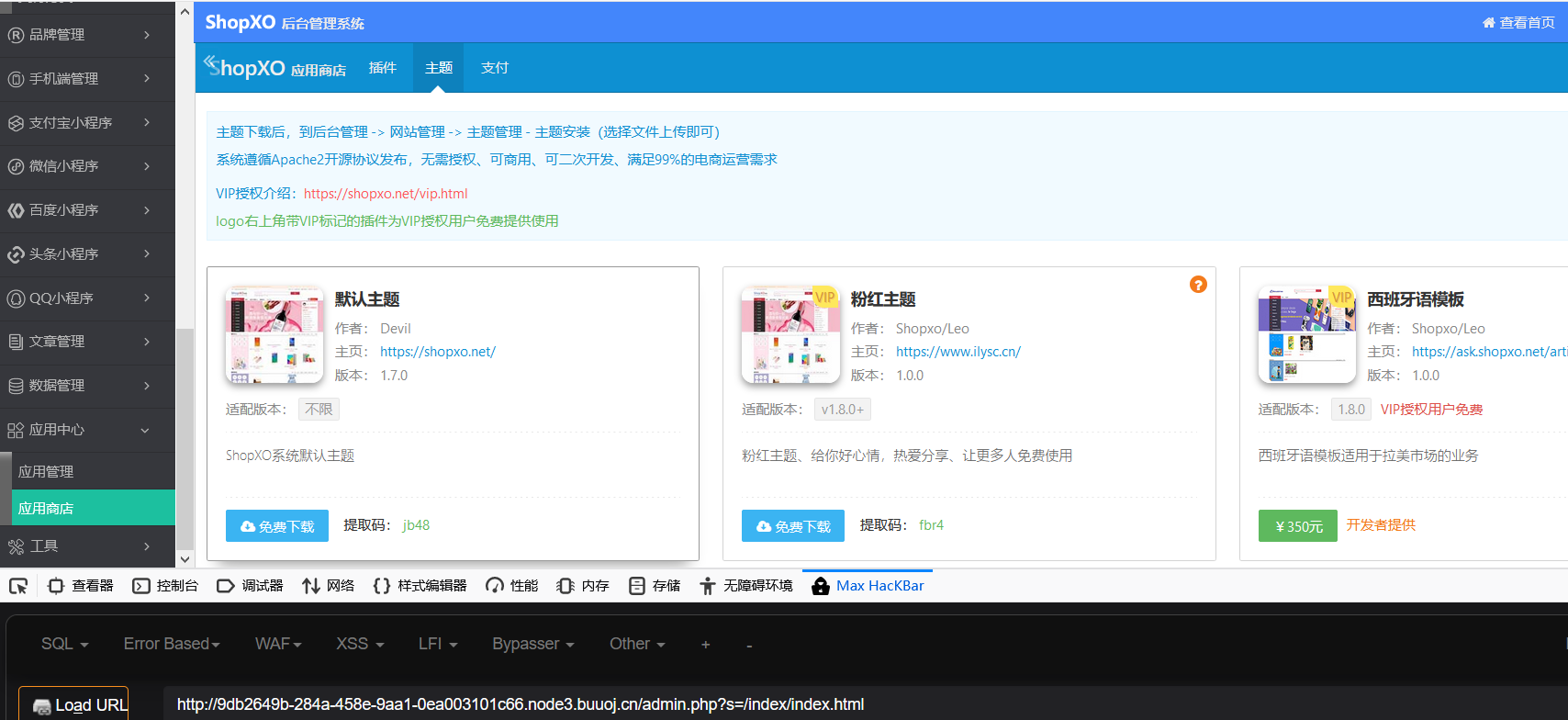Image resolution: width=1568 pixels, height=720 pixels.
Task: Expand the 微信小程序 chevron
Action: point(147,166)
